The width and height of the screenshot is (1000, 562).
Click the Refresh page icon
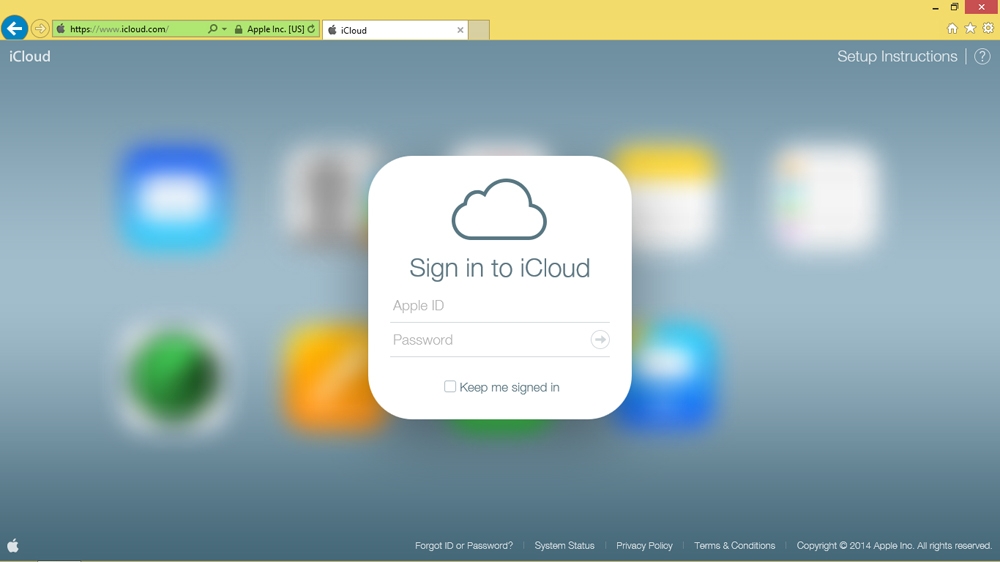tap(311, 29)
